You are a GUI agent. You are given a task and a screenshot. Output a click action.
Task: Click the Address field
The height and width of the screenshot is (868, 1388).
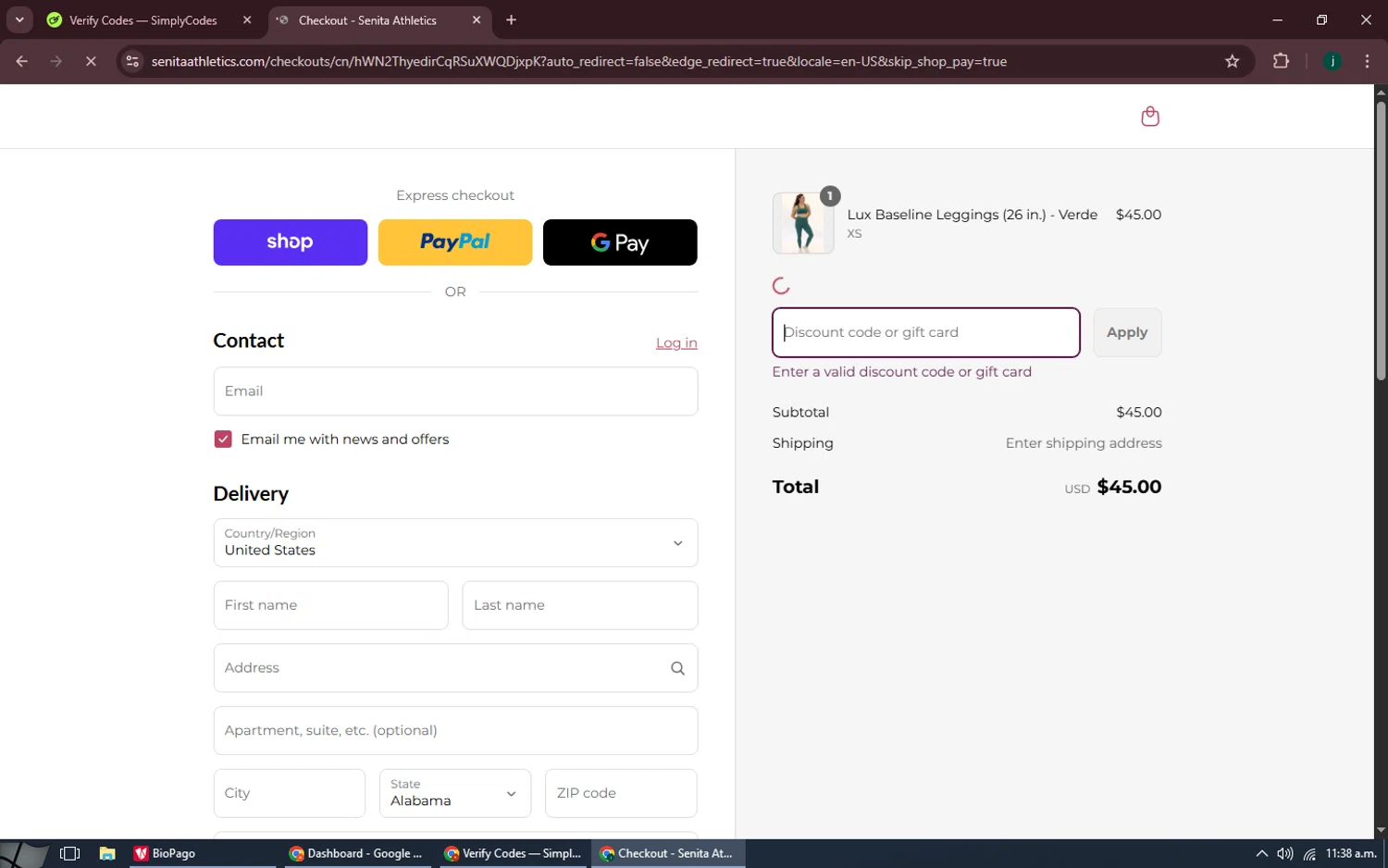click(x=455, y=668)
